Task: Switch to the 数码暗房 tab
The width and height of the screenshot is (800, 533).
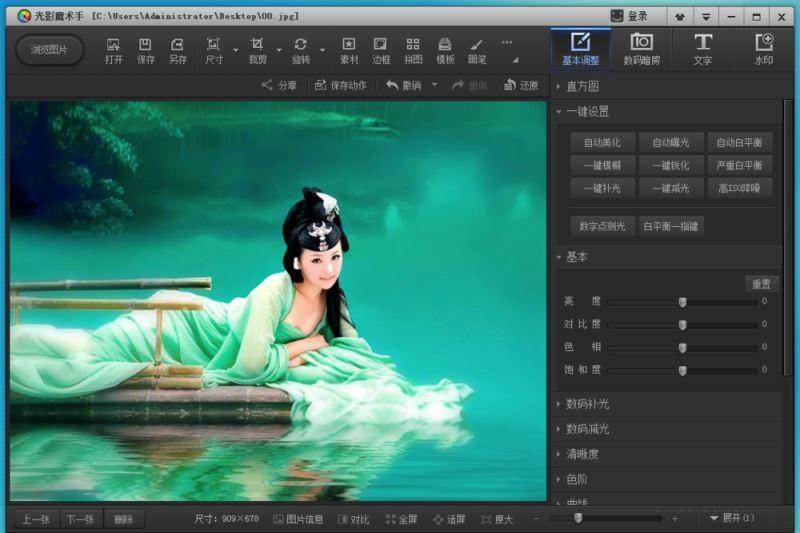Action: [x=642, y=49]
